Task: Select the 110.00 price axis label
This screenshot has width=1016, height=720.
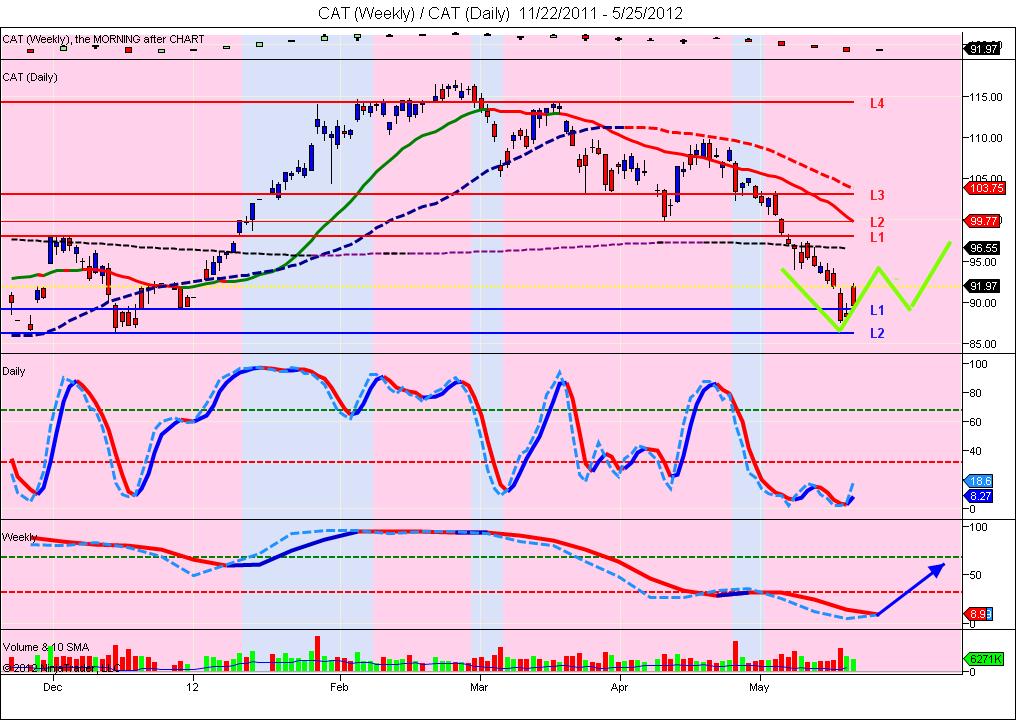Action: pyautogui.click(x=985, y=138)
